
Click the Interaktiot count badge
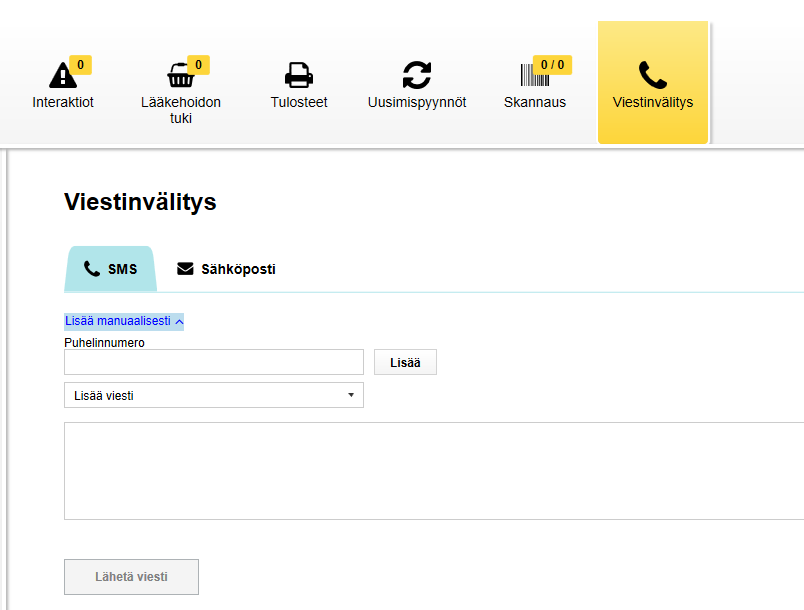tap(81, 65)
